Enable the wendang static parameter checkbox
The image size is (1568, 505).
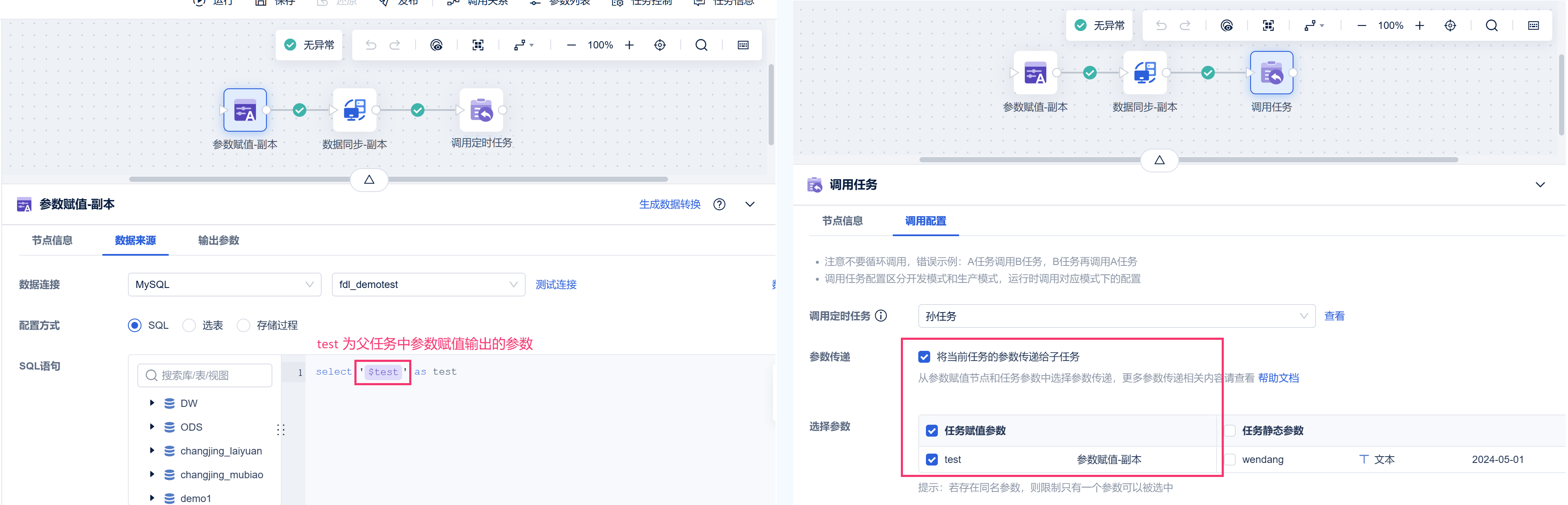click(x=1230, y=460)
